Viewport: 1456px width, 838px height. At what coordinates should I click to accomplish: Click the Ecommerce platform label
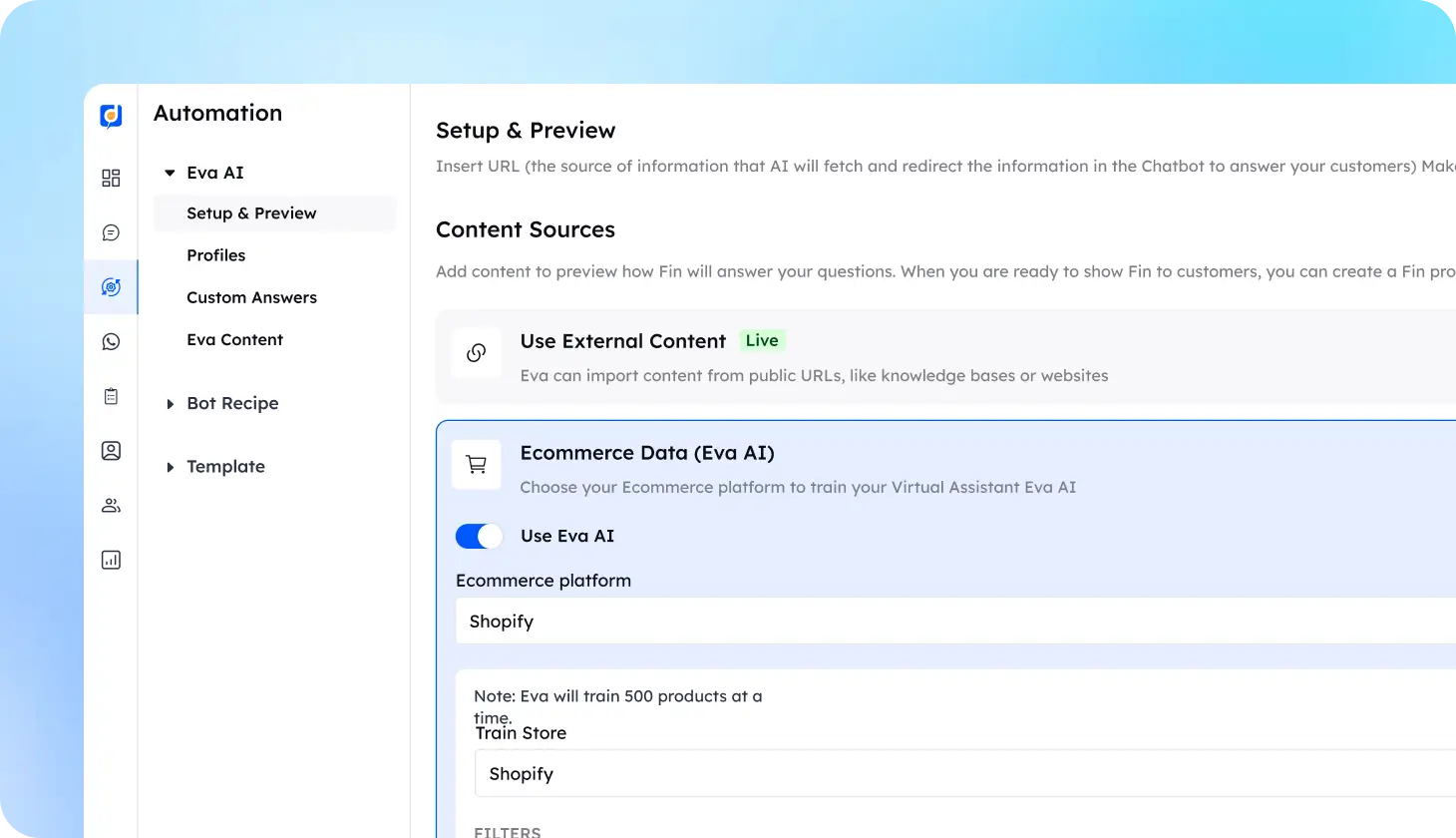click(544, 581)
